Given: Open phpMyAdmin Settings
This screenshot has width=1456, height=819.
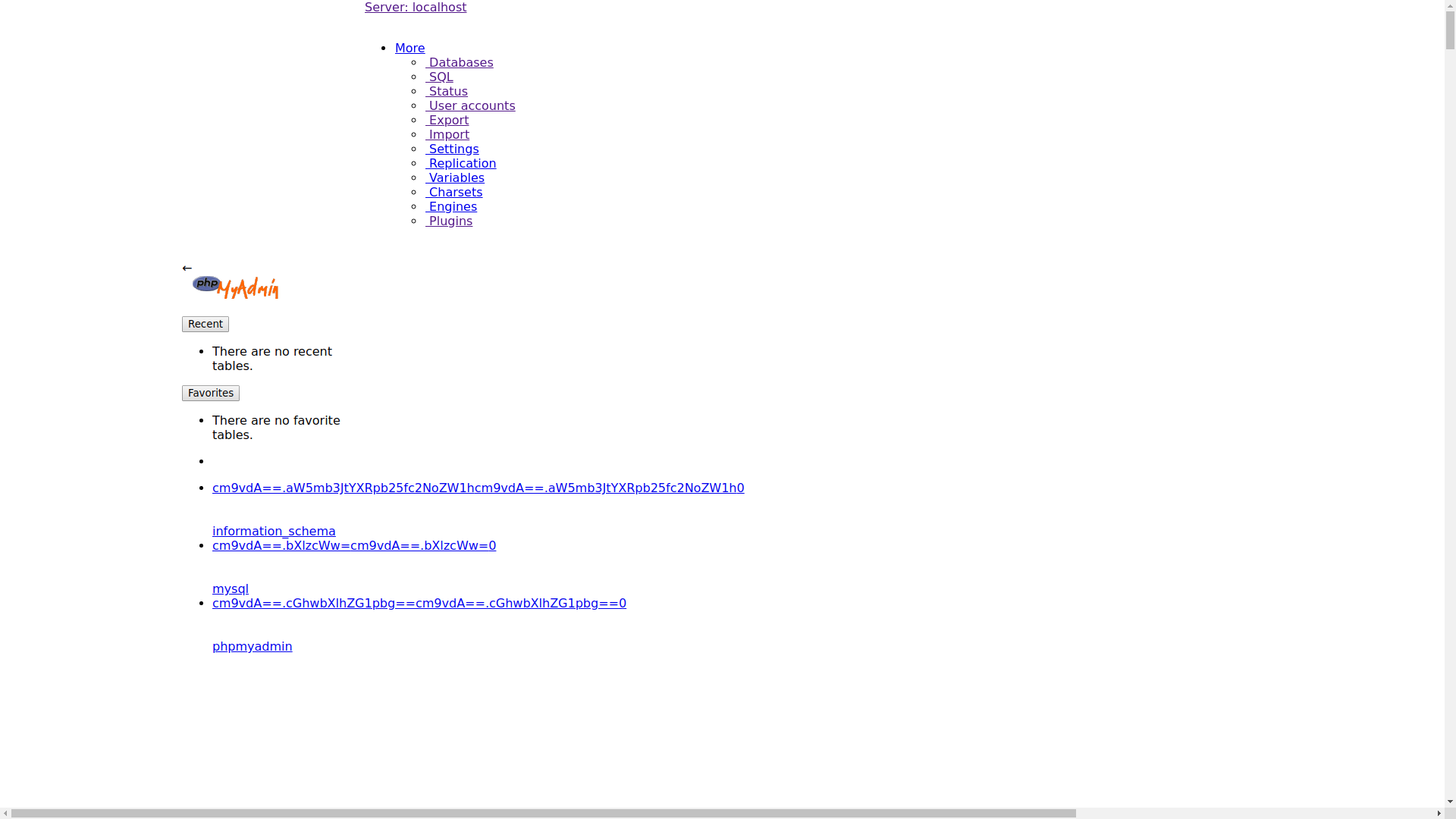Looking at the screenshot, I should (452, 149).
